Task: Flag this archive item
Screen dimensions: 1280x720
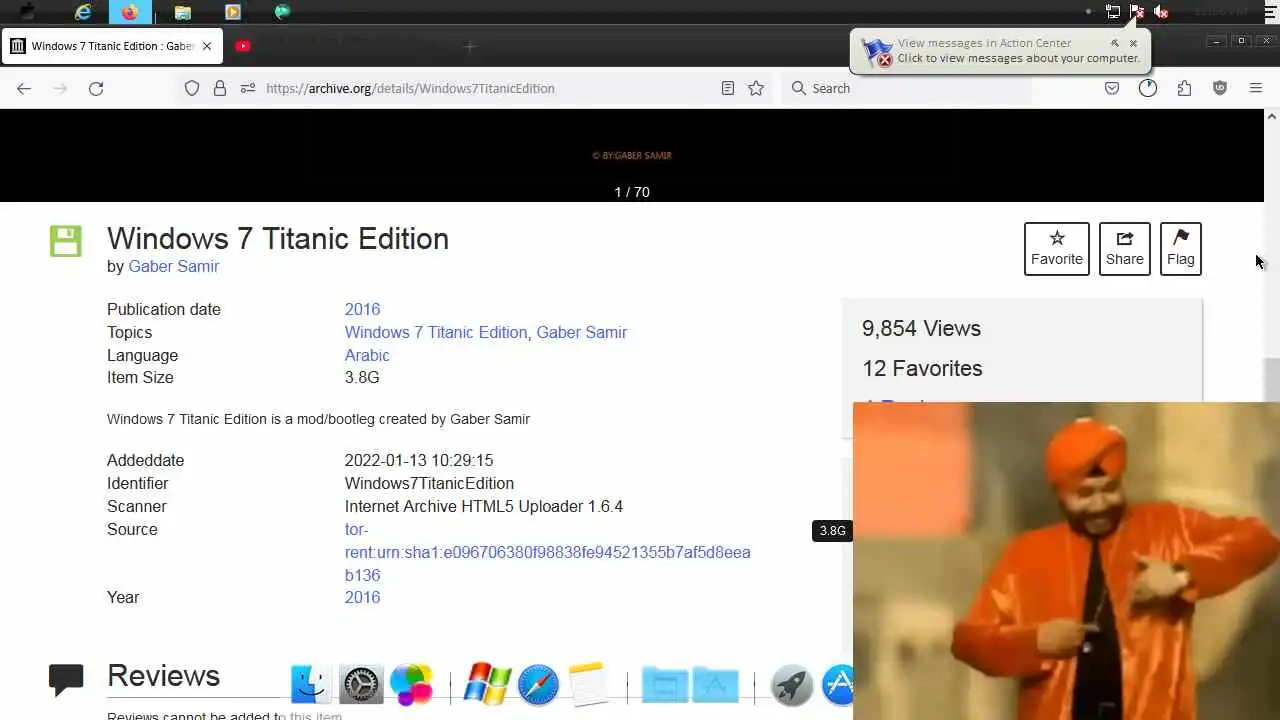Action: tap(1180, 248)
